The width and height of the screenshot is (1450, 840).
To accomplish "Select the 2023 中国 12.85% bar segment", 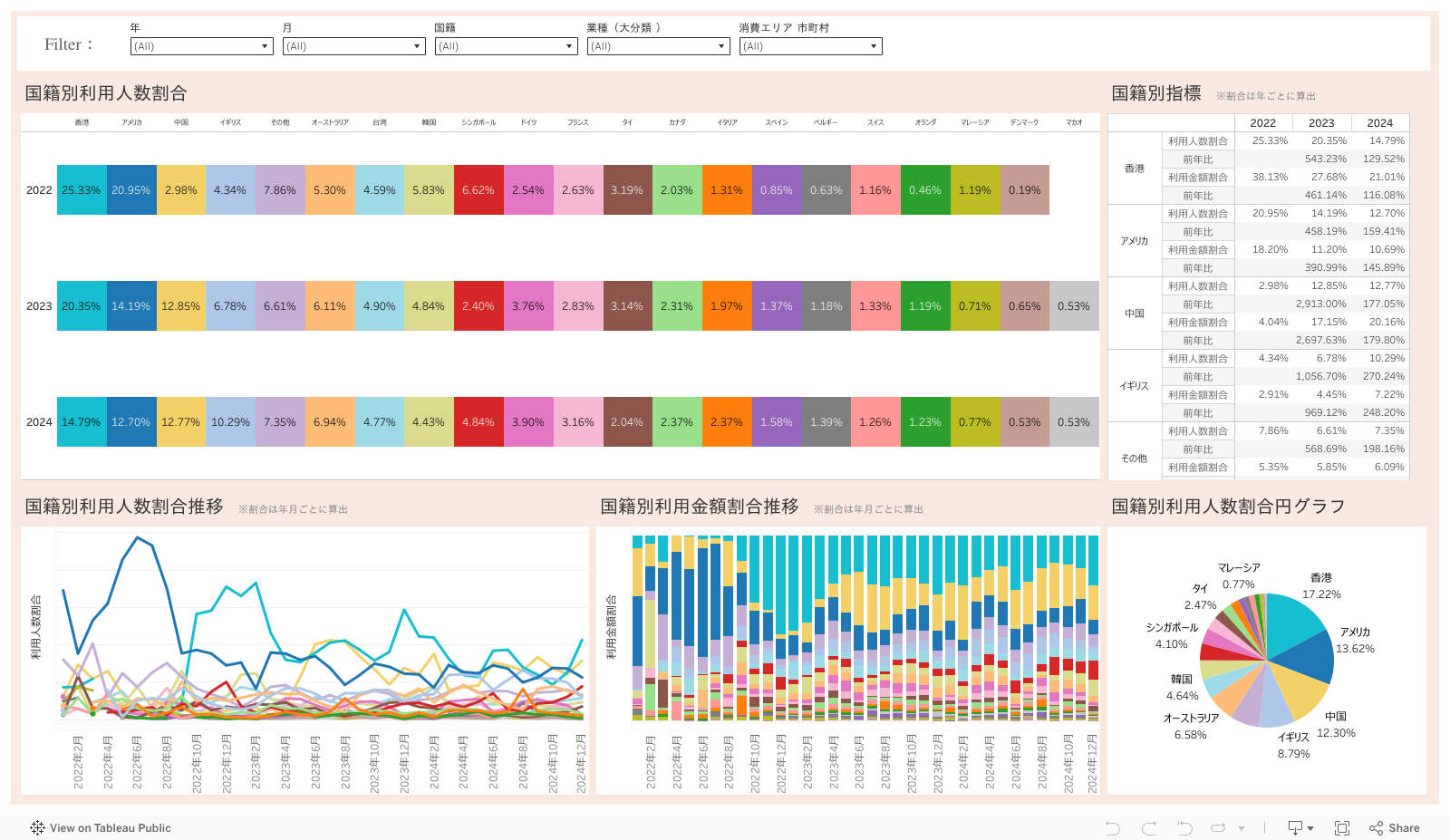I will tap(181, 306).
